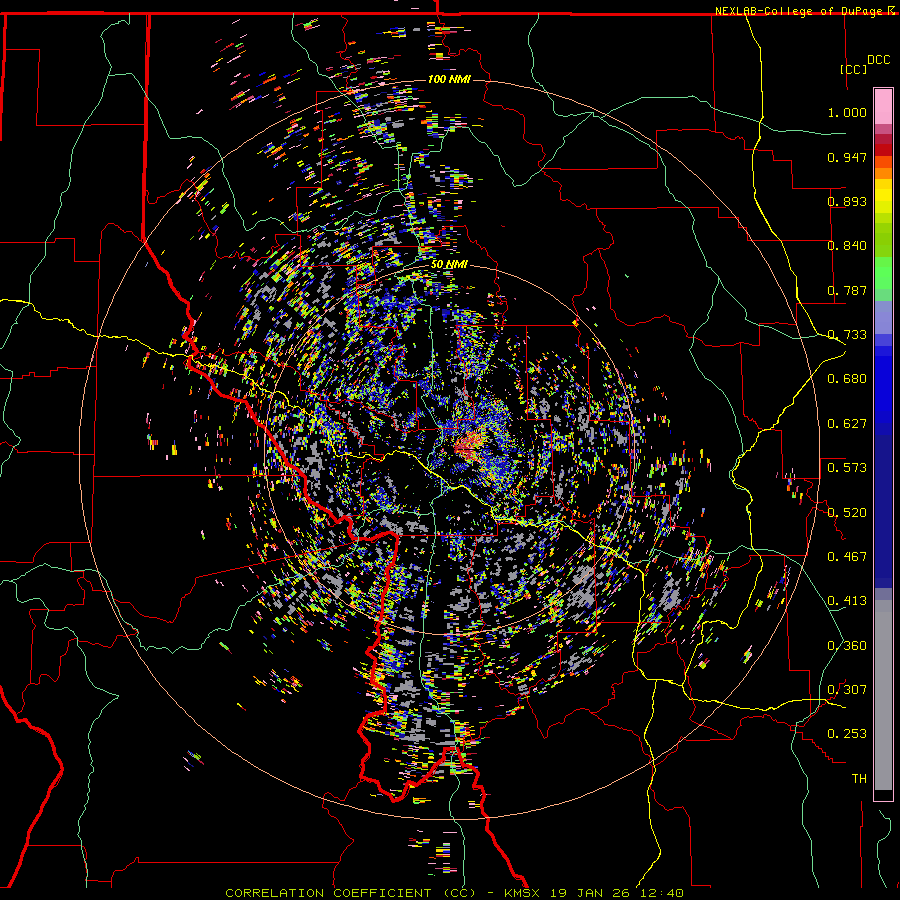Select the 0.467 scale value

847,557
